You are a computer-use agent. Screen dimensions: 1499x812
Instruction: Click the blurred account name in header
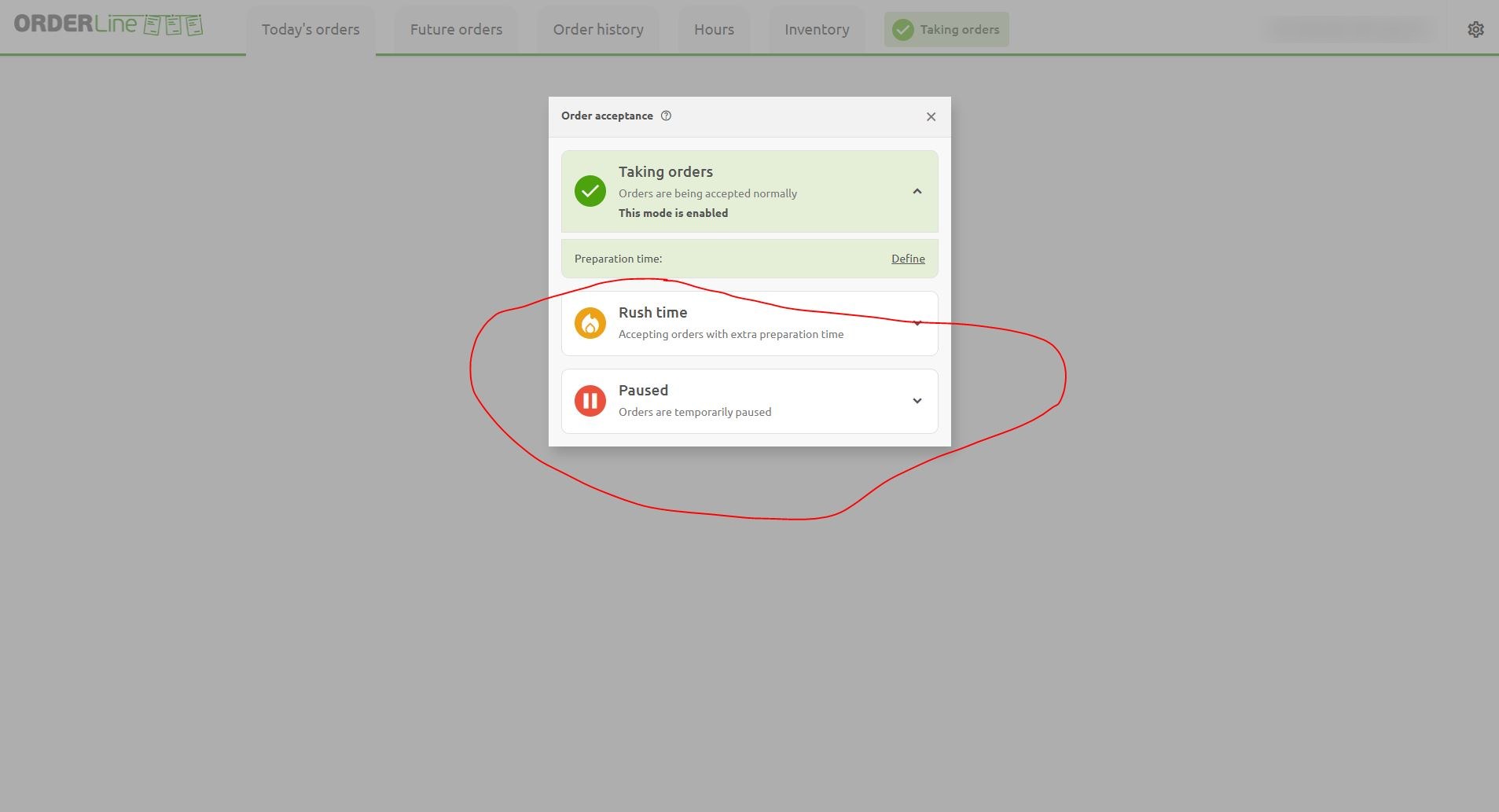1349,30
